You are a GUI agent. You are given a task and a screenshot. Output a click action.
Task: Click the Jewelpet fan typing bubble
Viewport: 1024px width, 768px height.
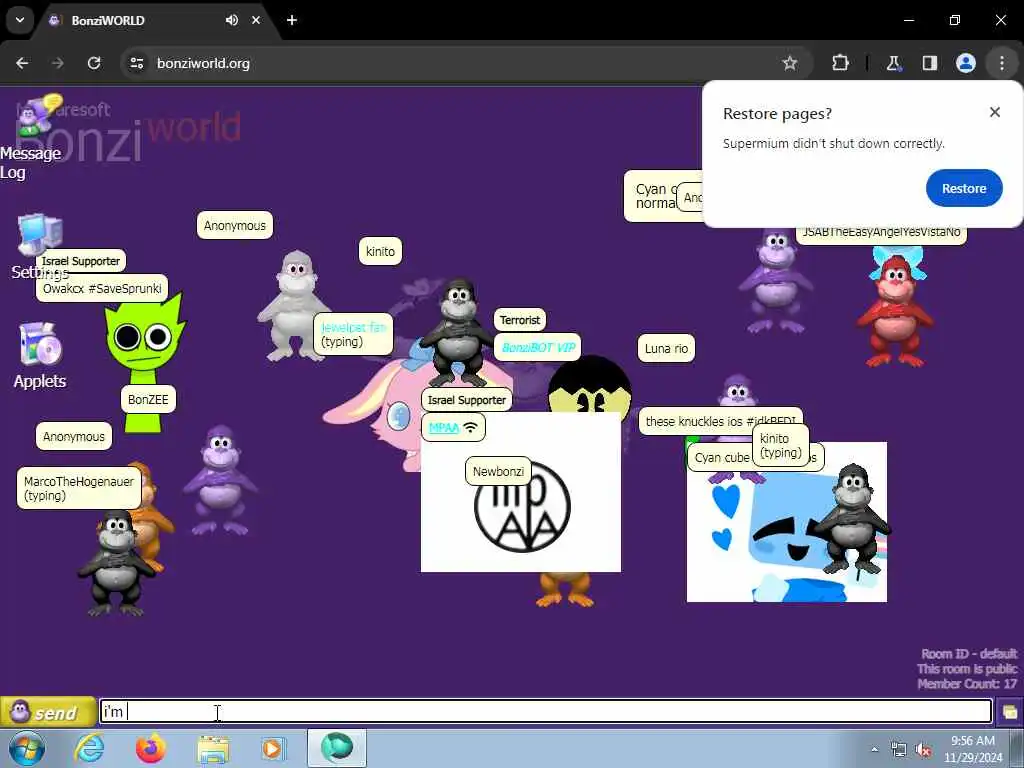(x=353, y=334)
